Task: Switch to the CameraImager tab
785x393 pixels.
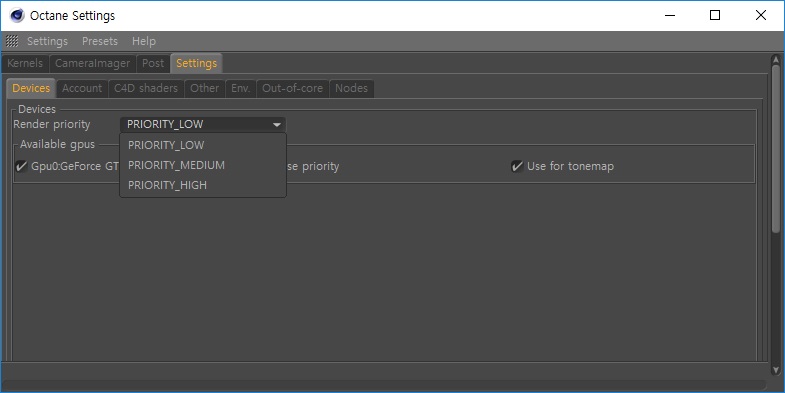Action: pos(93,63)
